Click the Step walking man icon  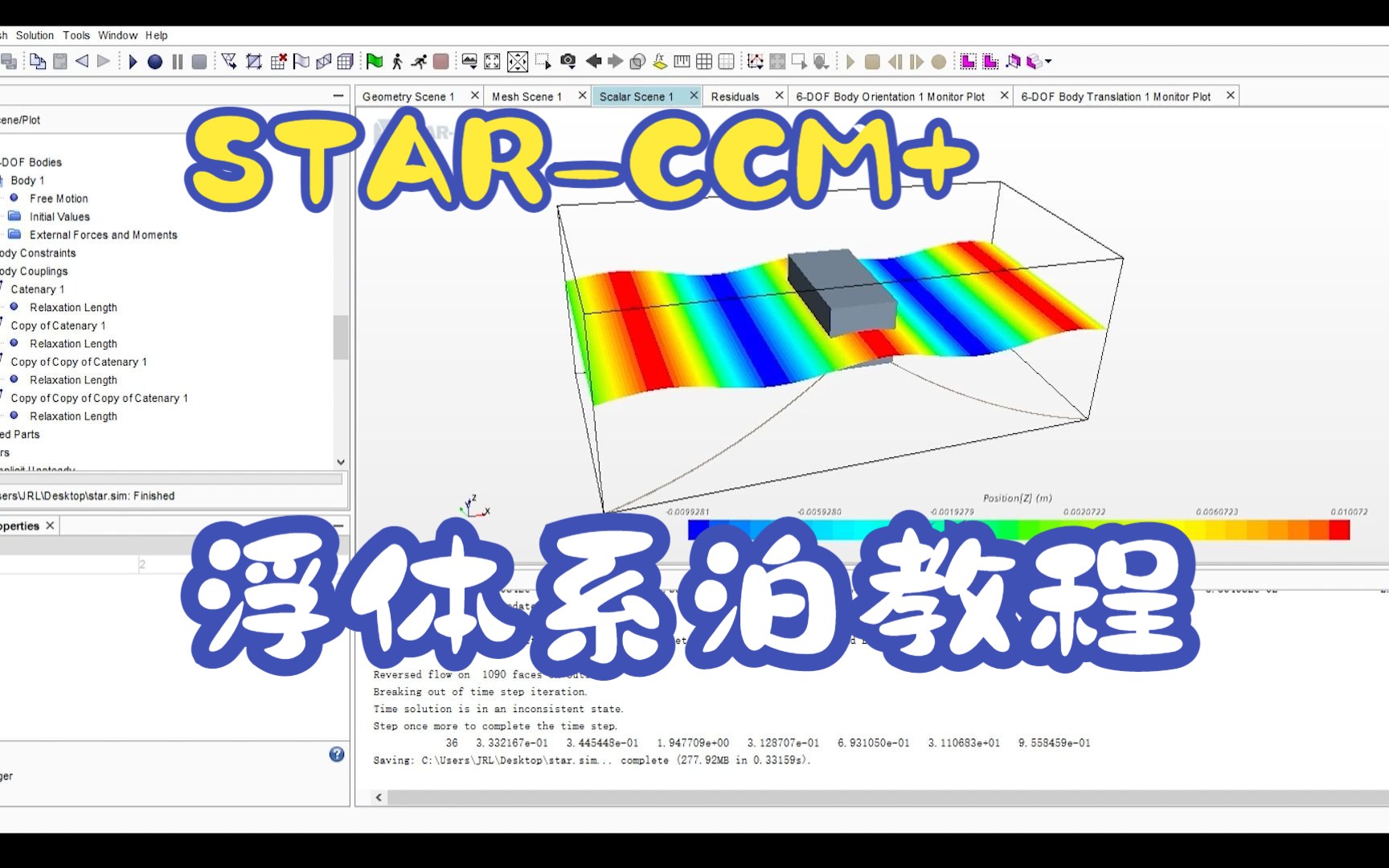coord(397,61)
